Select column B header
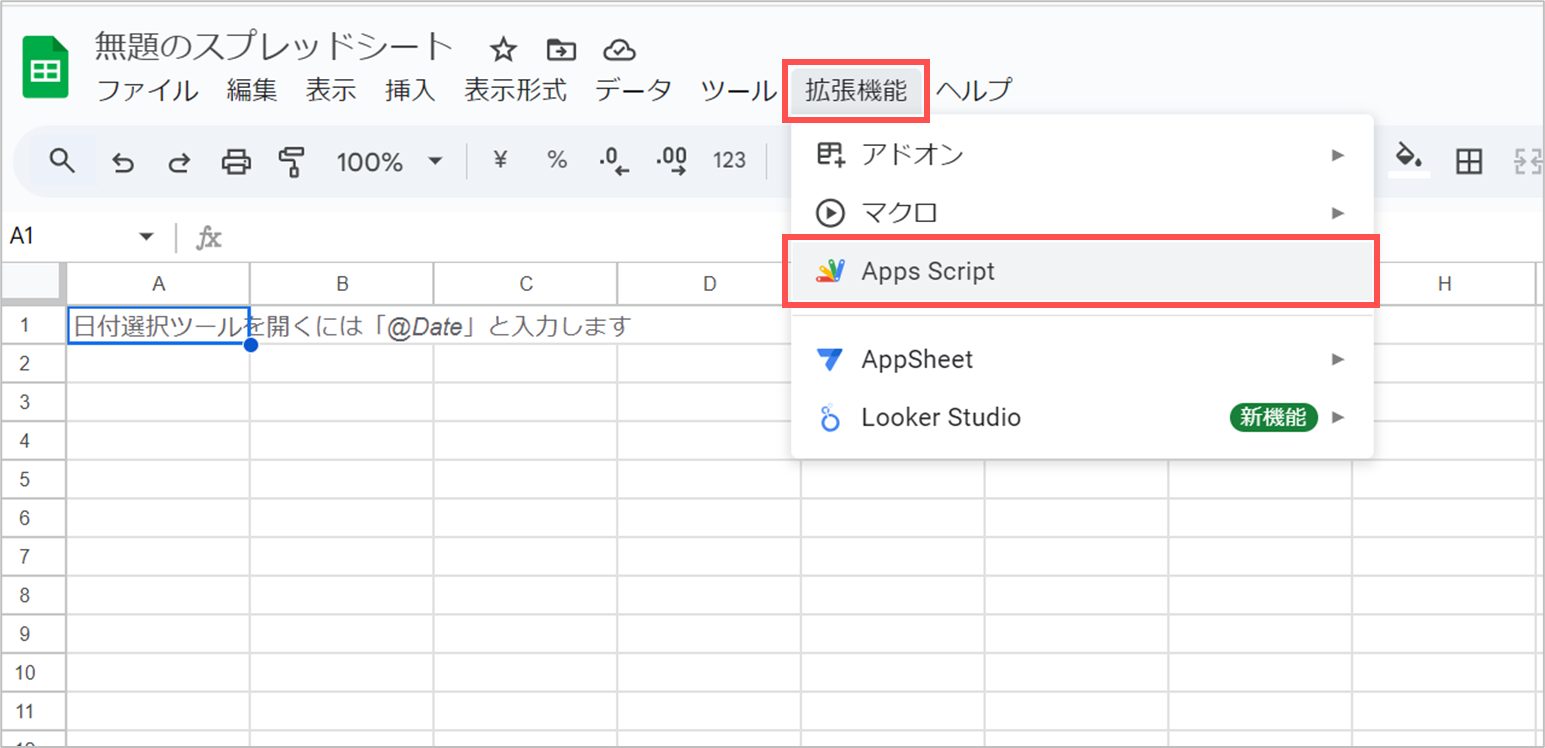1545x748 pixels. (342, 283)
